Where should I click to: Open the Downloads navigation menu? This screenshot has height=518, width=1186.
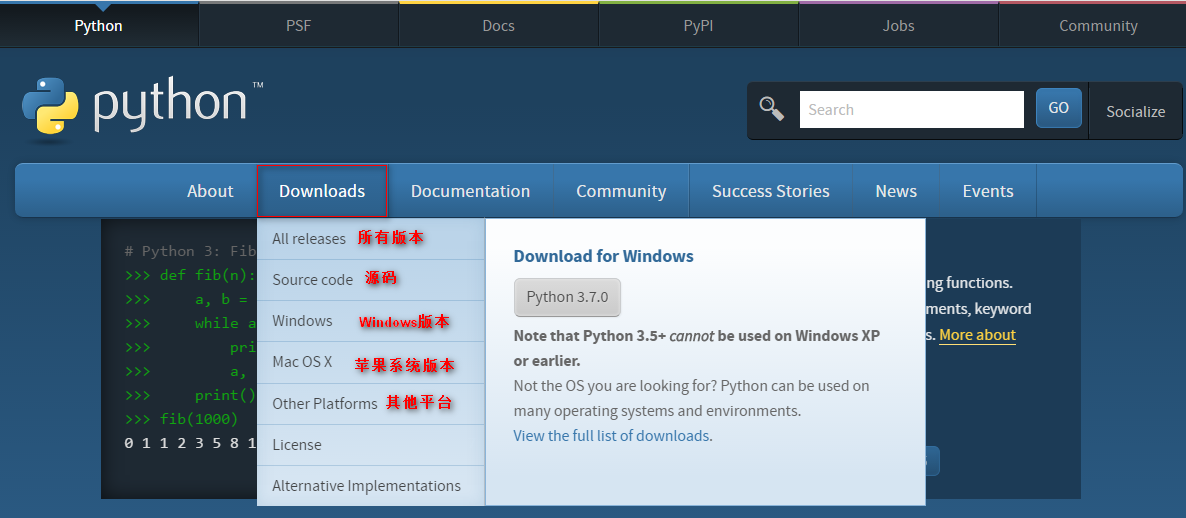pos(322,191)
